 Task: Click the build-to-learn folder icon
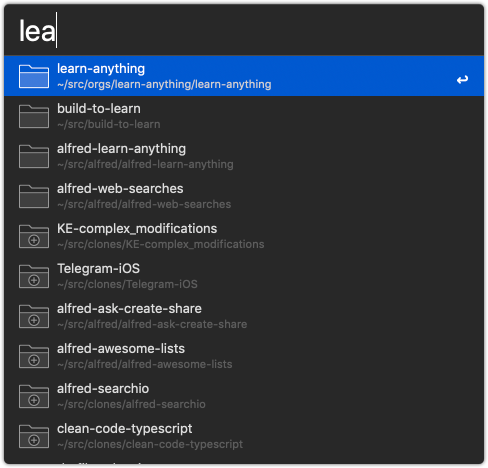click(x=34, y=116)
